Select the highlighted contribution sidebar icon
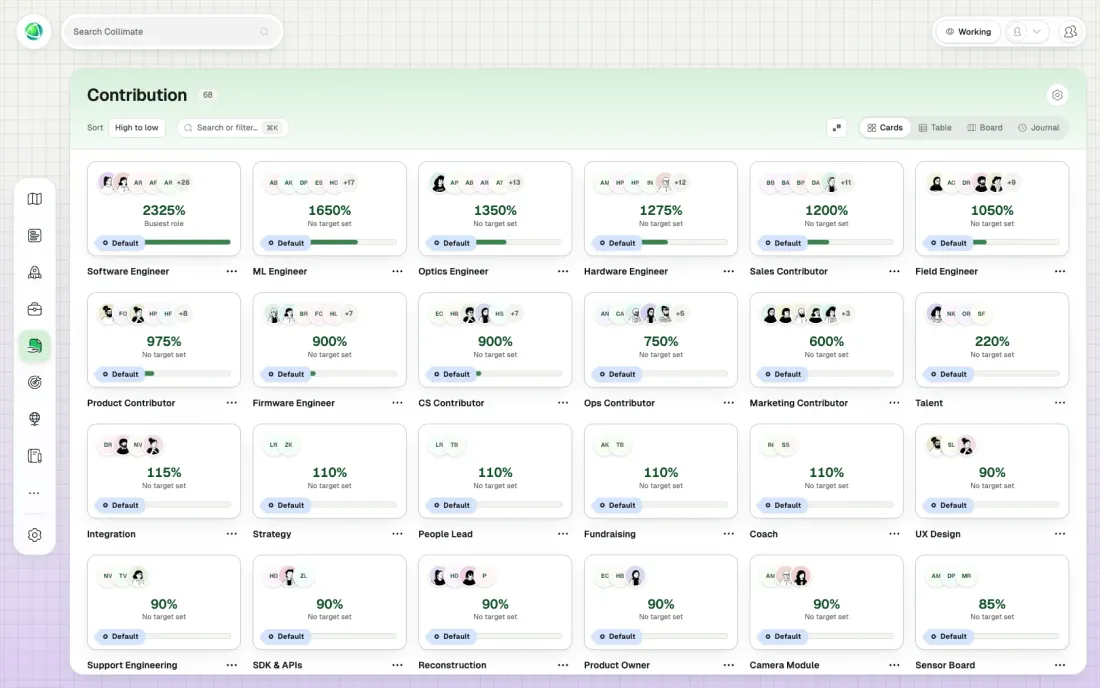 pyautogui.click(x=34, y=346)
